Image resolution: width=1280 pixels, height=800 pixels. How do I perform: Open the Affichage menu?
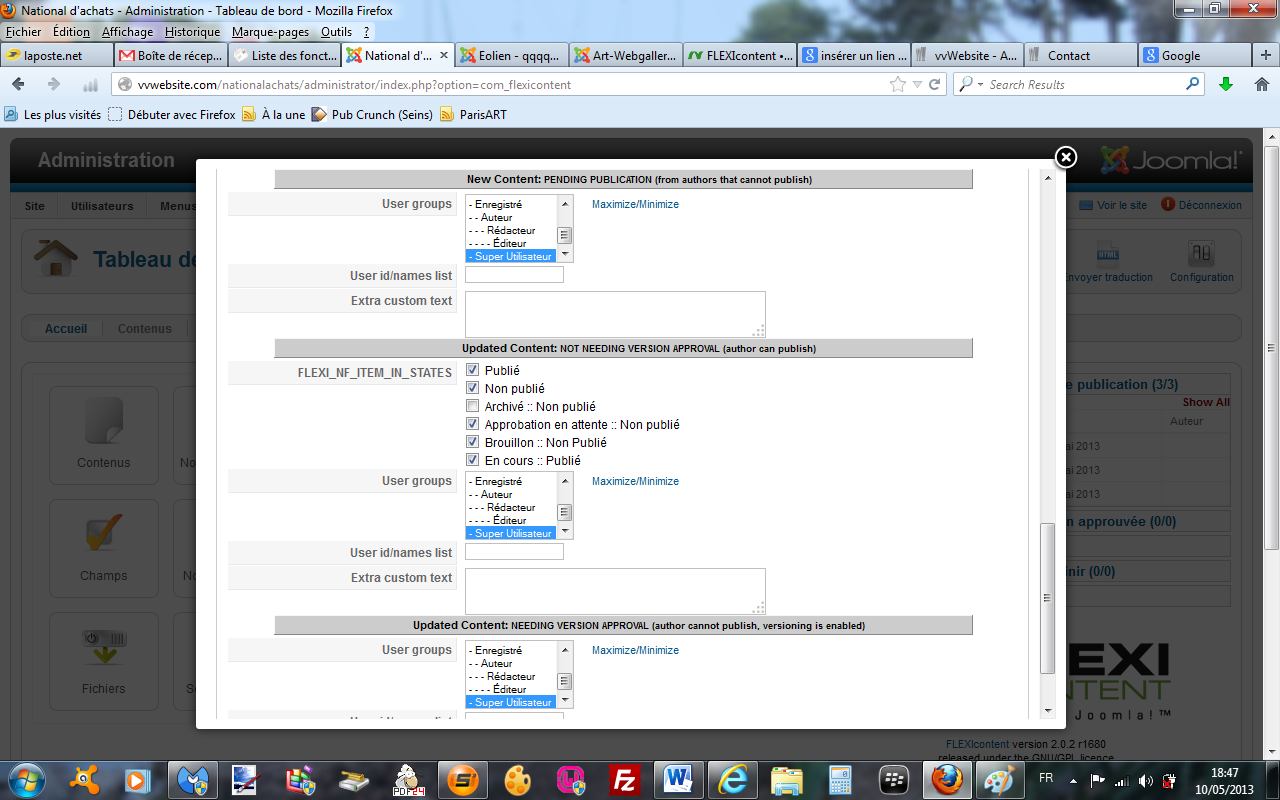coord(127,32)
